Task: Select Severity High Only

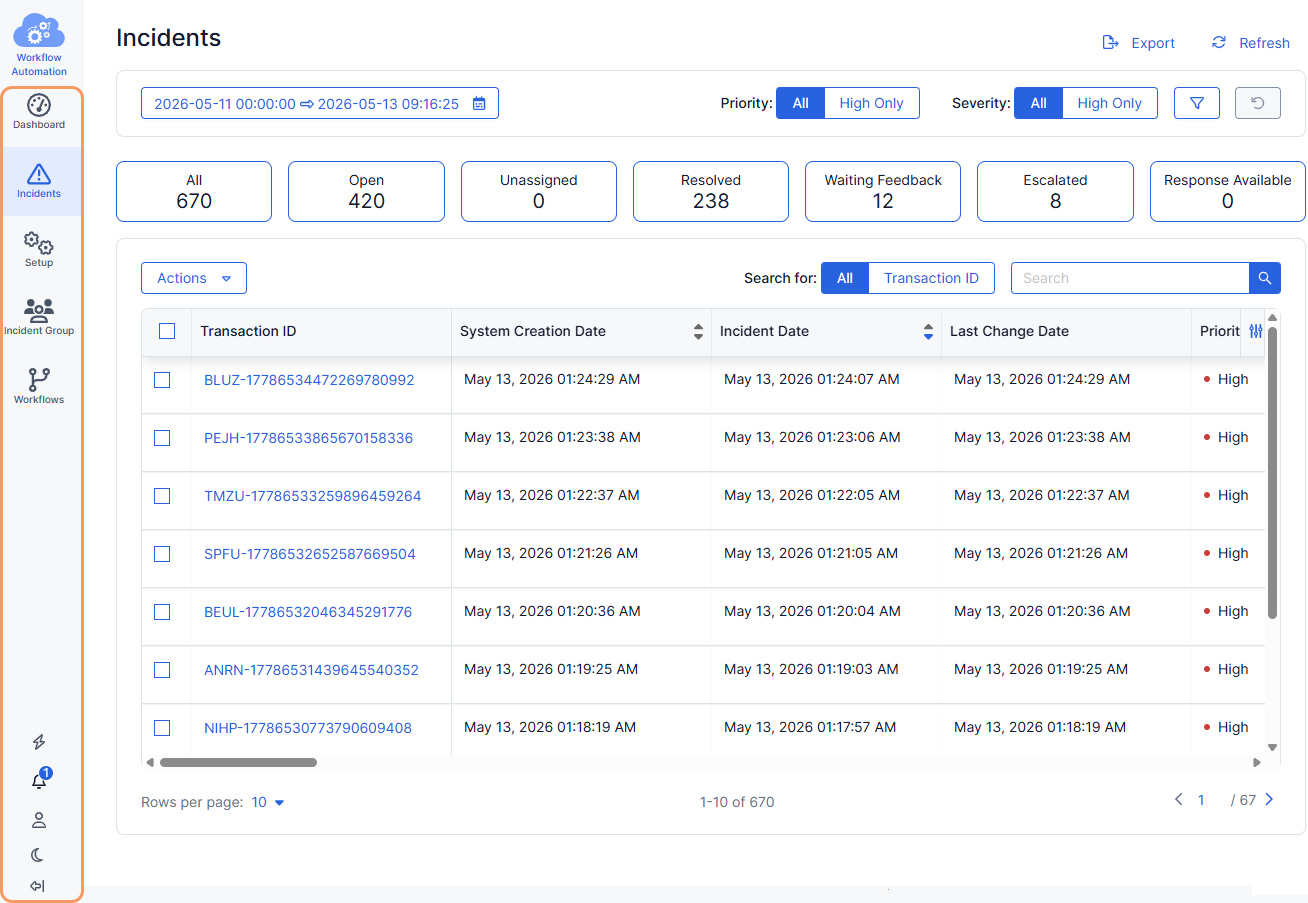Action: pos(1109,103)
